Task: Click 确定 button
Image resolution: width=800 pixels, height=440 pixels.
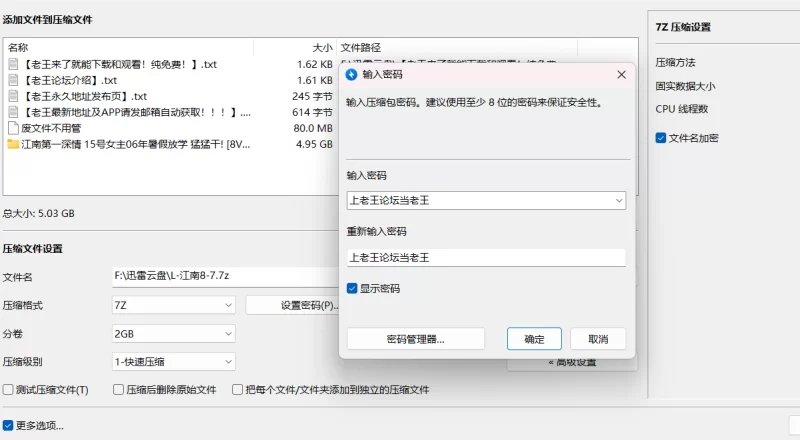Action: coord(534,339)
